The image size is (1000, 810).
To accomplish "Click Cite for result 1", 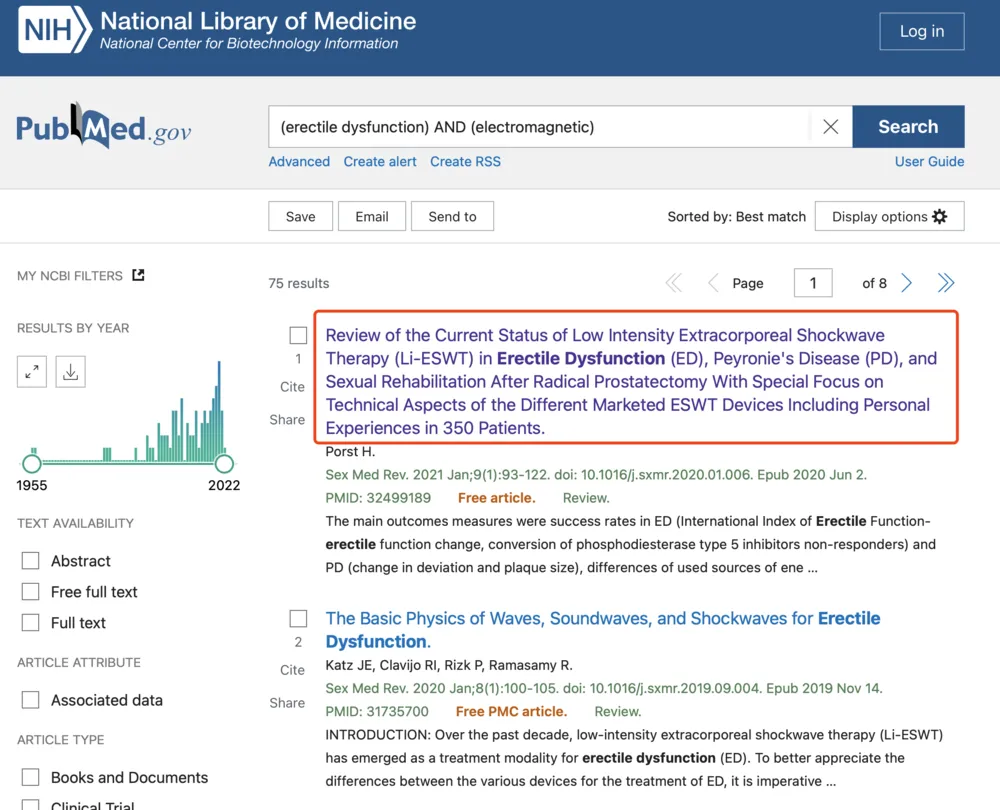I will pos(292,387).
